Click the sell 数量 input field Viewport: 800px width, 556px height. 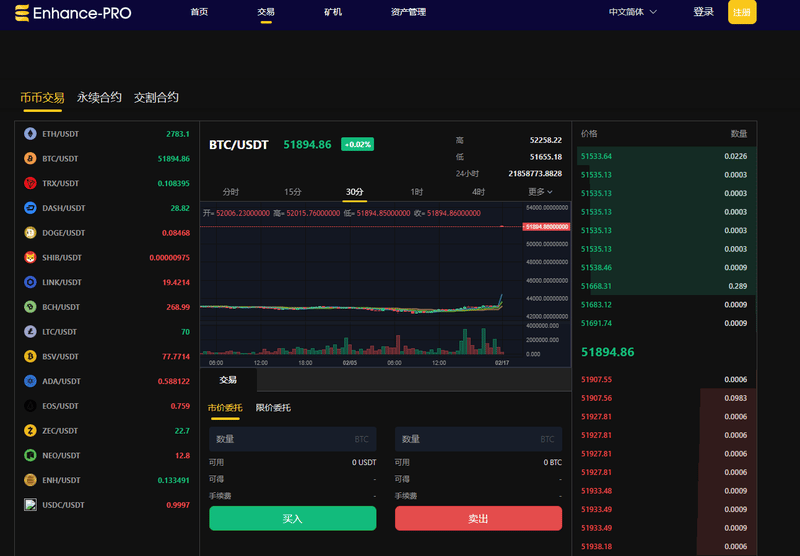pyautogui.click(x=479, y=439)
